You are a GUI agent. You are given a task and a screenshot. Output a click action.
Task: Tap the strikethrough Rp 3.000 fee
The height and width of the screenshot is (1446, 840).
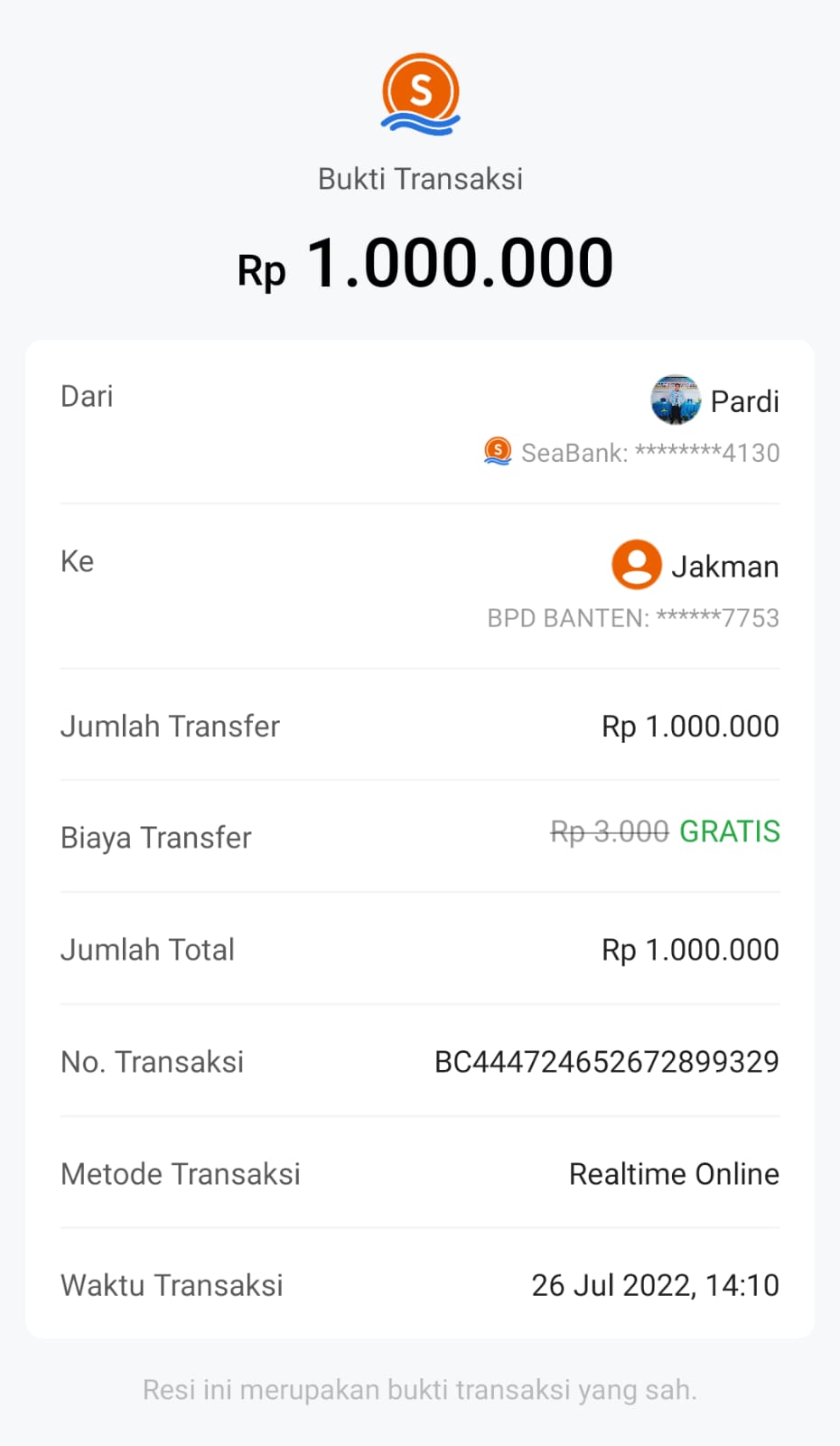(x=609, y=831)
